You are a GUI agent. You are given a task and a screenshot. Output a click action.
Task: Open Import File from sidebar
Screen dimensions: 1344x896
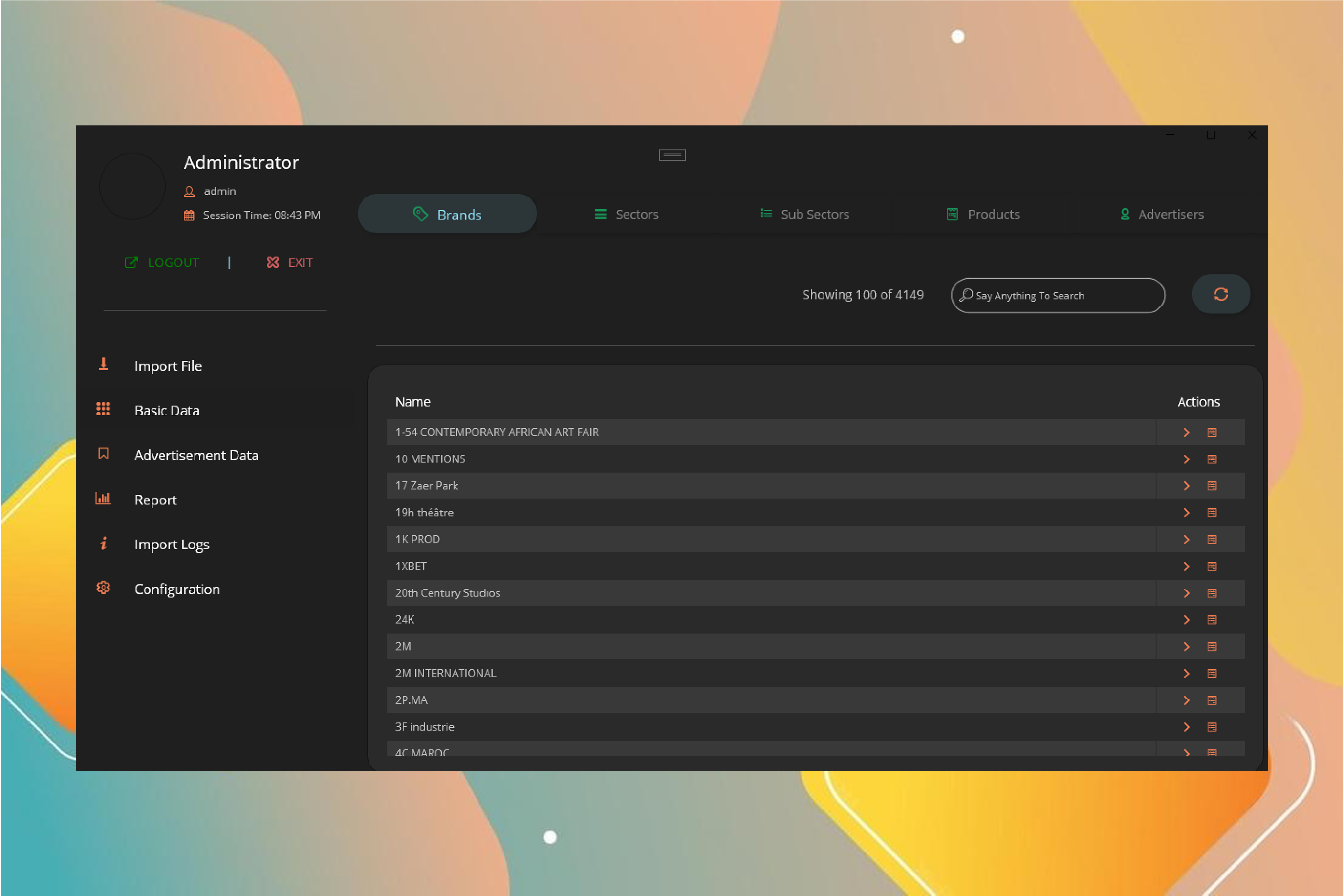168,366
